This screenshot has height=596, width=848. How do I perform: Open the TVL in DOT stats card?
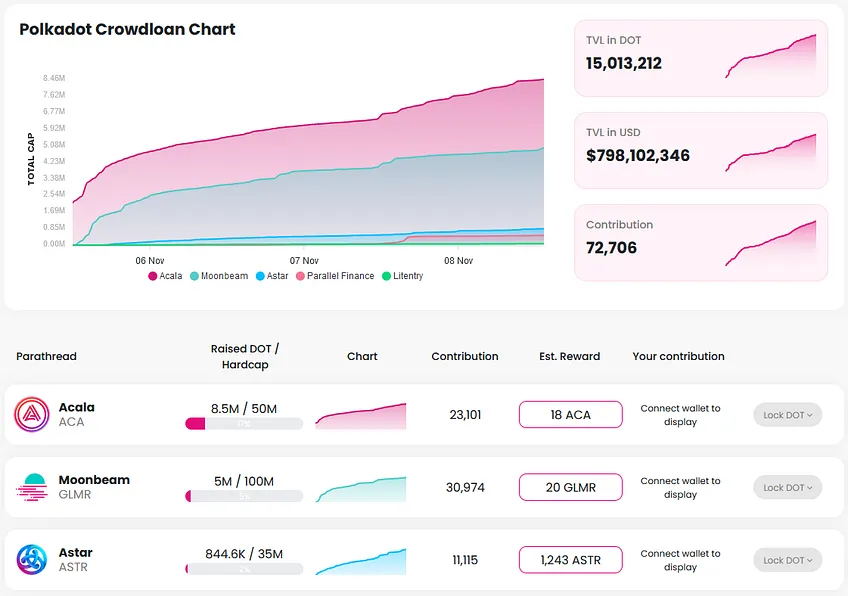point(701,58)
